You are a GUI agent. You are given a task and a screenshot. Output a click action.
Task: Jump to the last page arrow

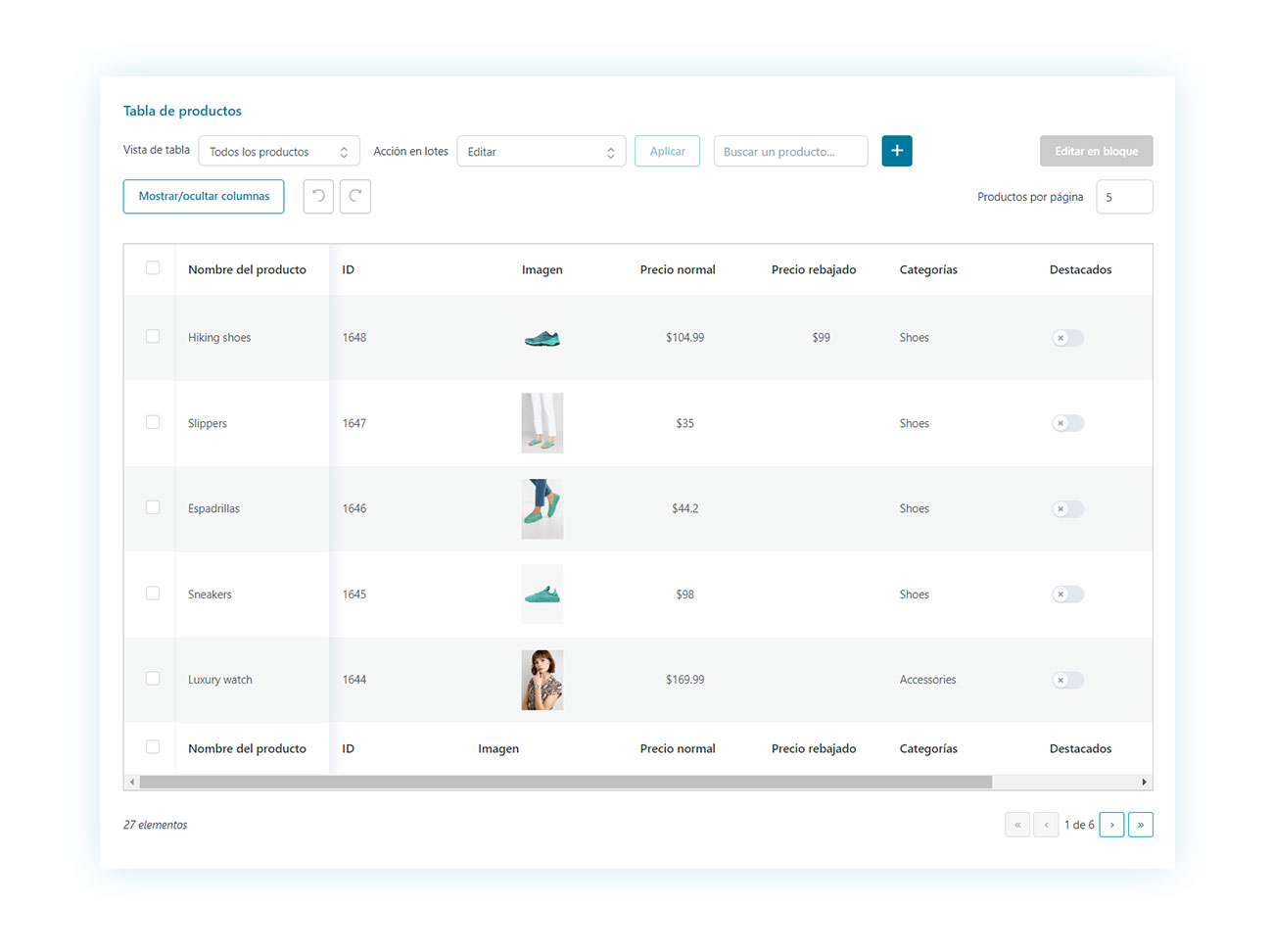(x=1140, y=825)
